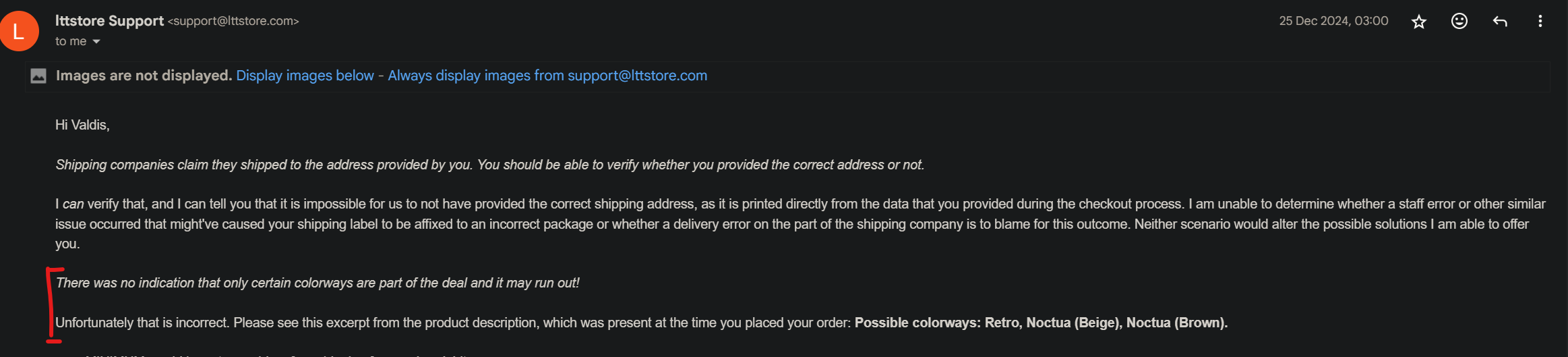
Task: Click the sender address support@lttstore.com
Action: click(233, 21)
